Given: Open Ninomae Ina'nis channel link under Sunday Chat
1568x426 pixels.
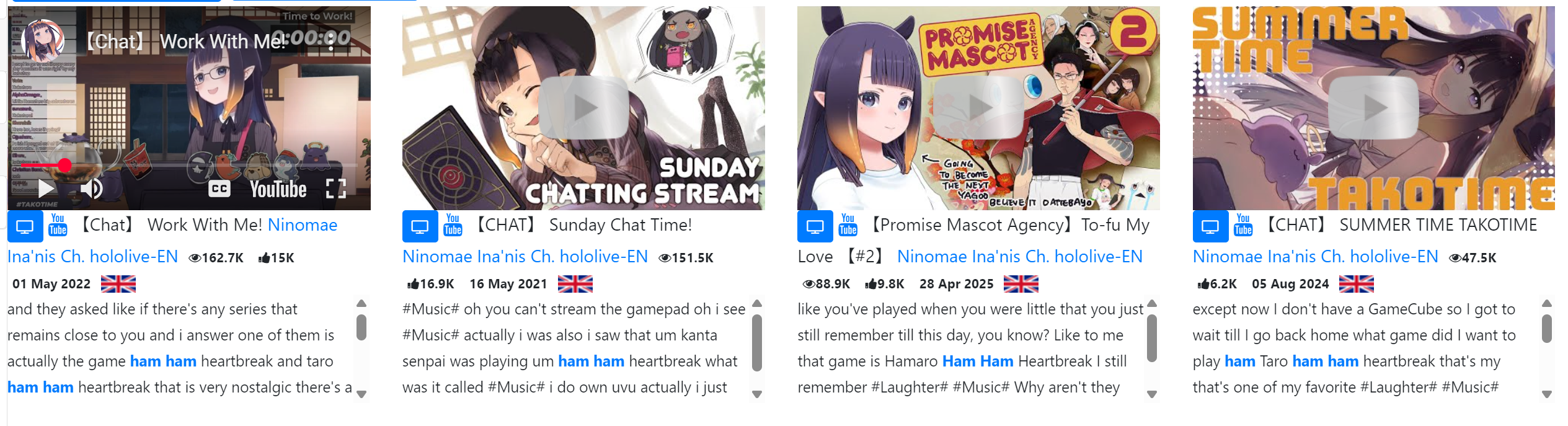Looking at the screenshot, I should [x=525, y=257].
